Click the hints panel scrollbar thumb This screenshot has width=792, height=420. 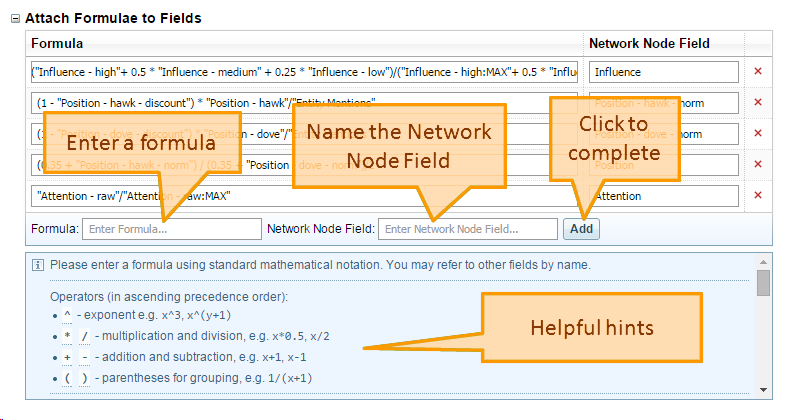click(x=763, y=284)
